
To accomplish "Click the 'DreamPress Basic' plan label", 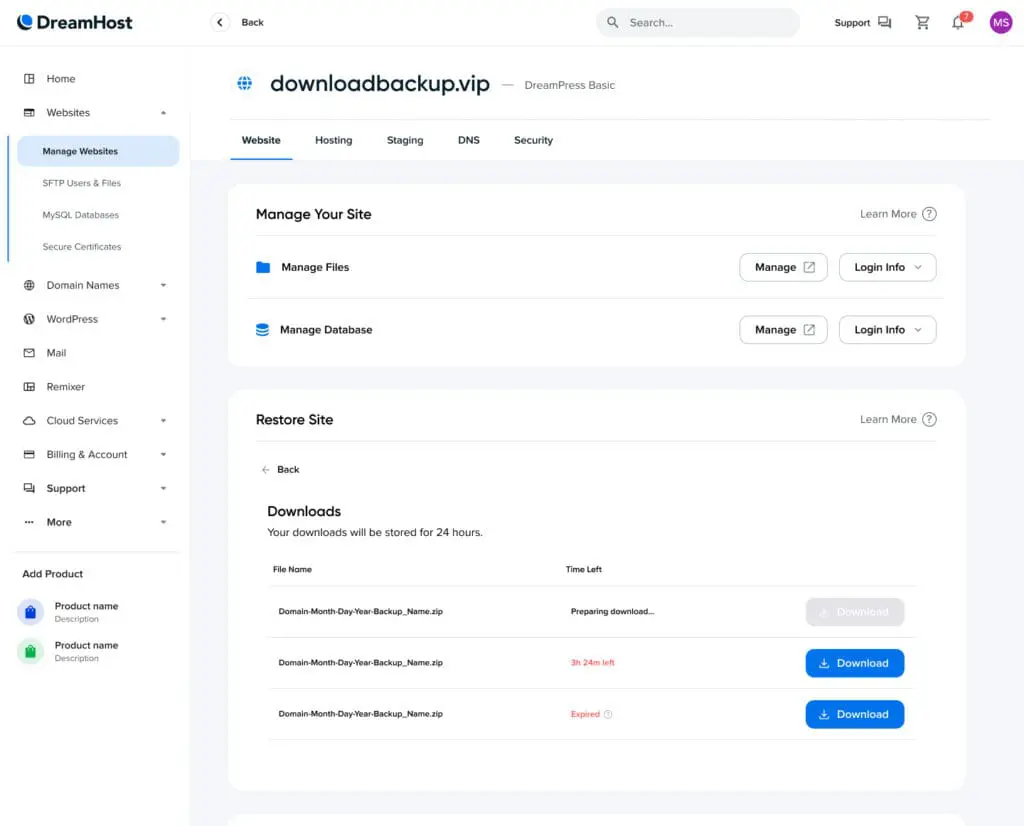I will coord(570,85).
